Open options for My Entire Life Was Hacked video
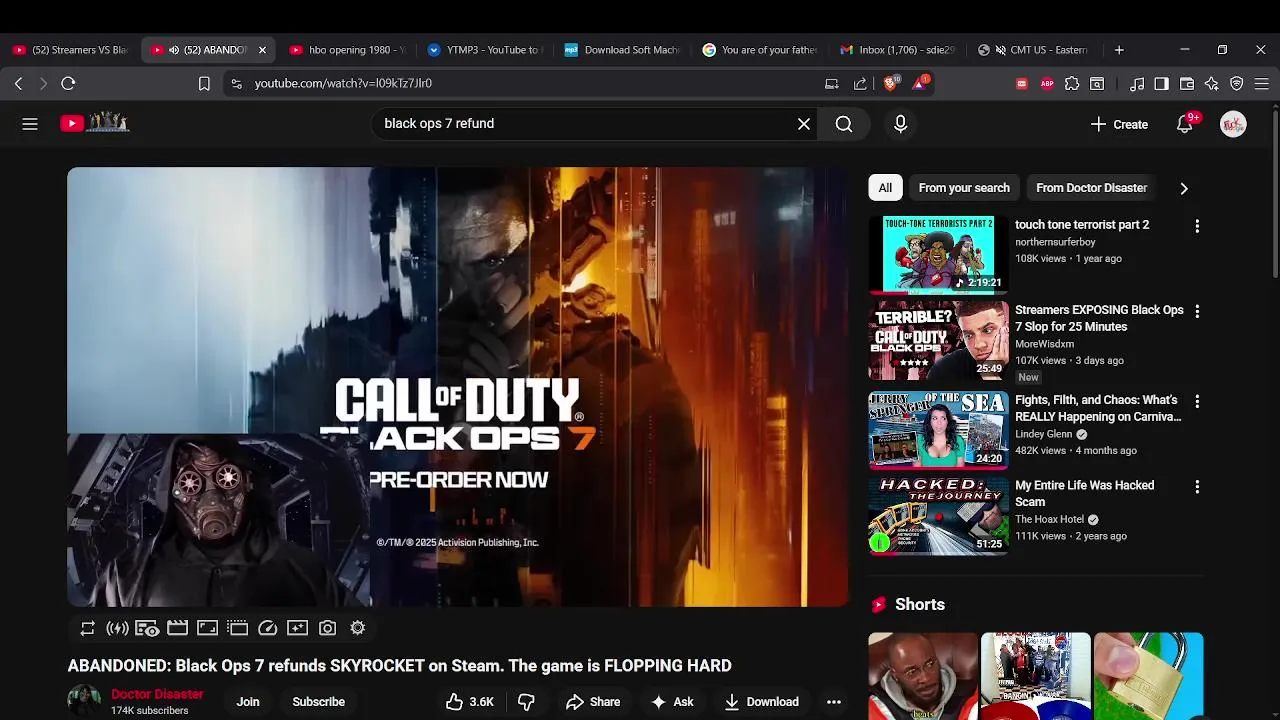 coord(1197,486)
